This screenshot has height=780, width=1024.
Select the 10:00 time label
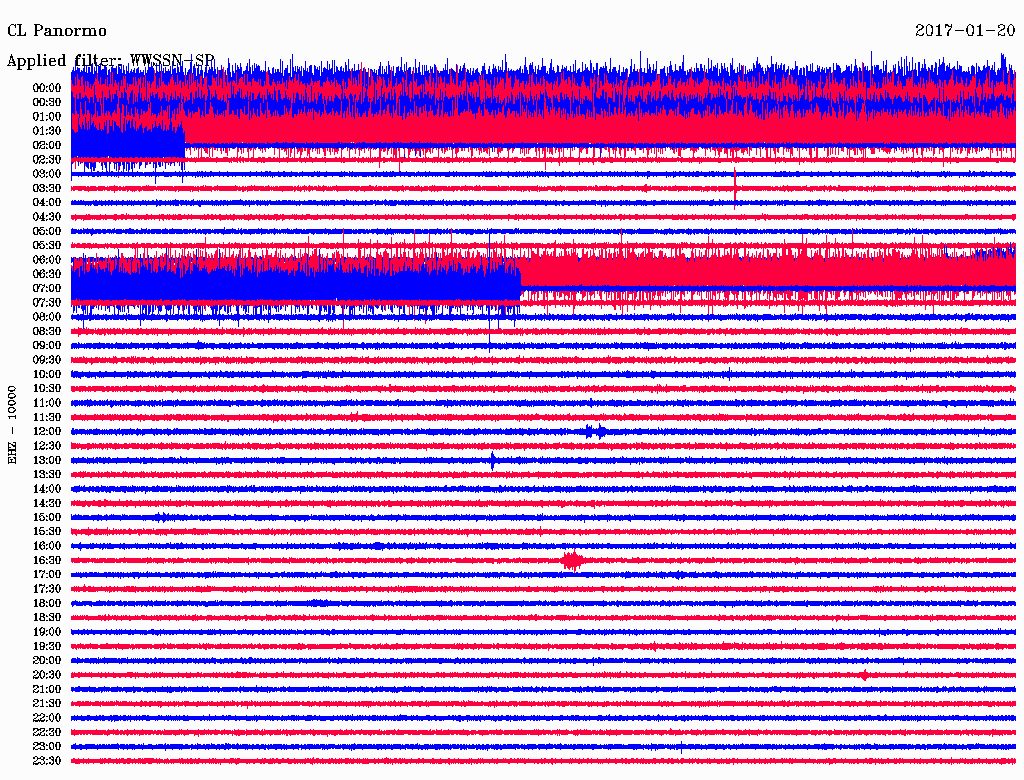[x=47, y=374]
